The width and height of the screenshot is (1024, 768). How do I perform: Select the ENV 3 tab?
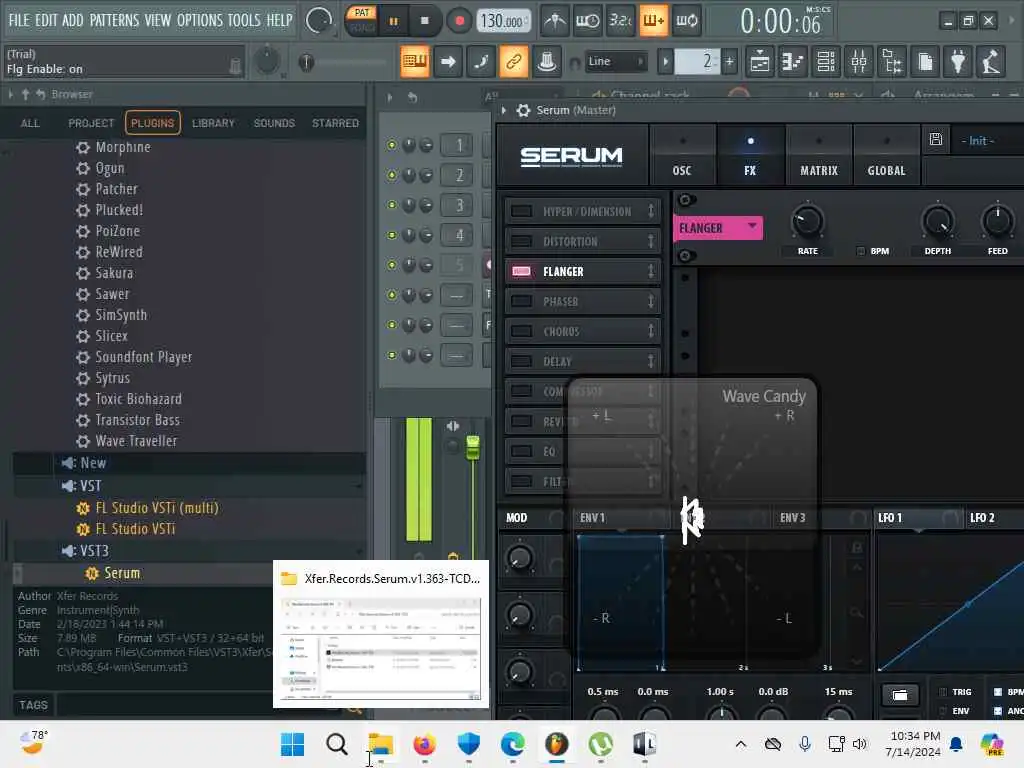click(792, 518)
